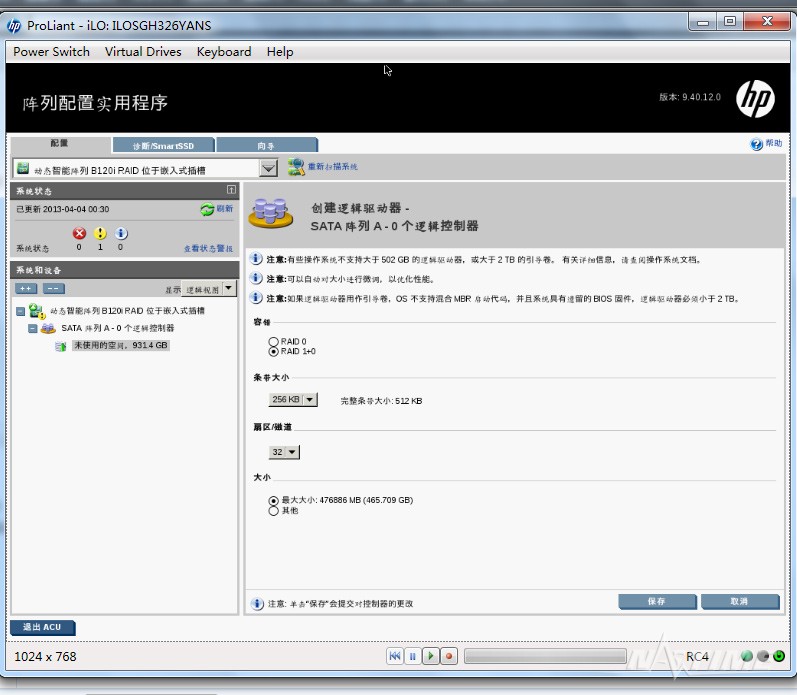Click the gray status indicator icon

tap(763, 656)
